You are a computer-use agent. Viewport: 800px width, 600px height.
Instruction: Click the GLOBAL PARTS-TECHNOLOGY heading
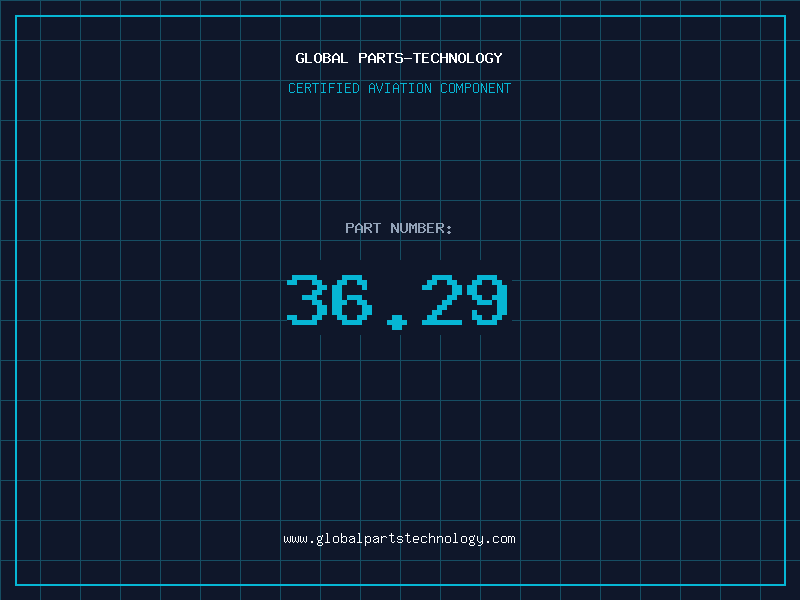[x=399, y=58]
